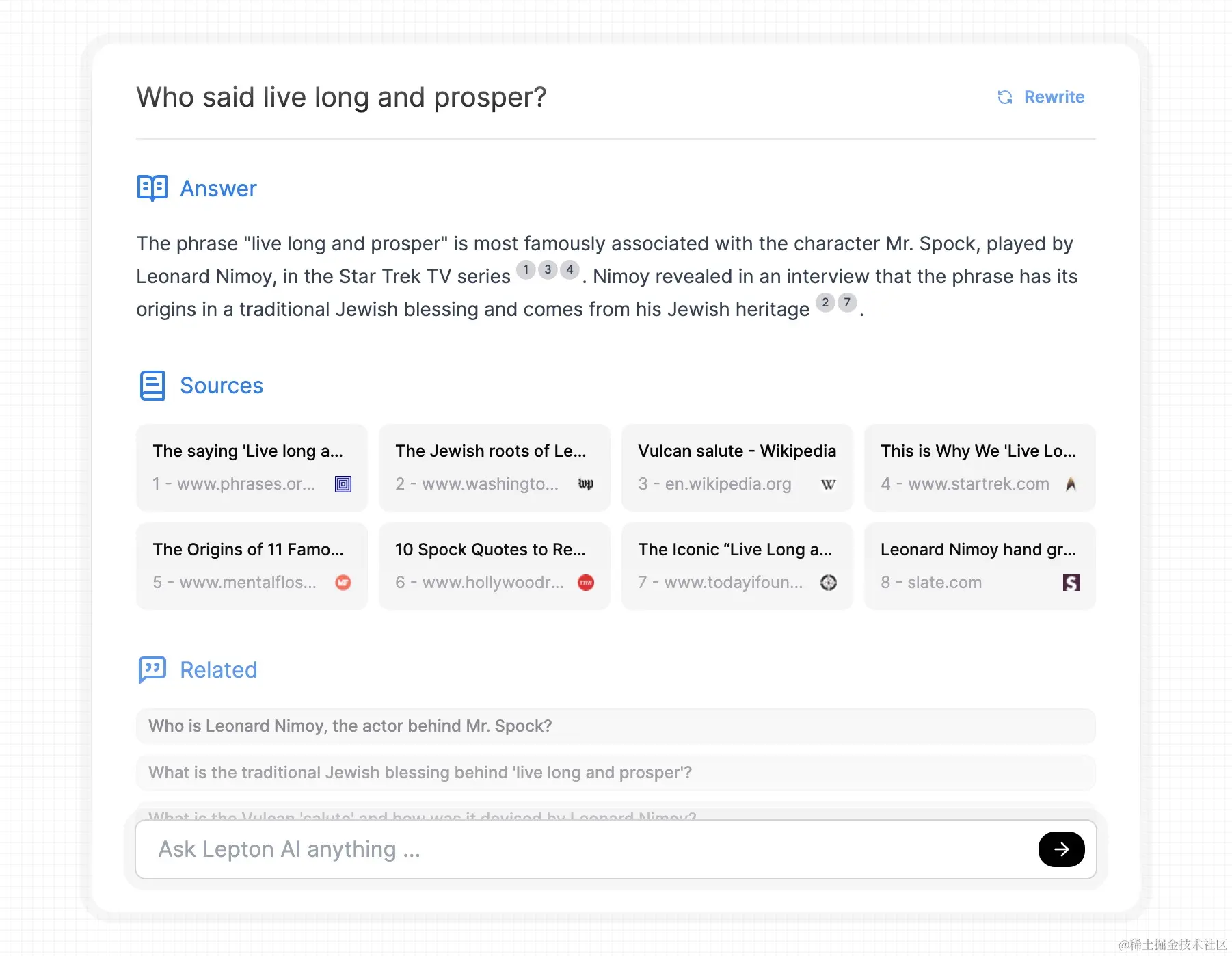
Task: Open citation badge number 3
Action: pos(548,269)
